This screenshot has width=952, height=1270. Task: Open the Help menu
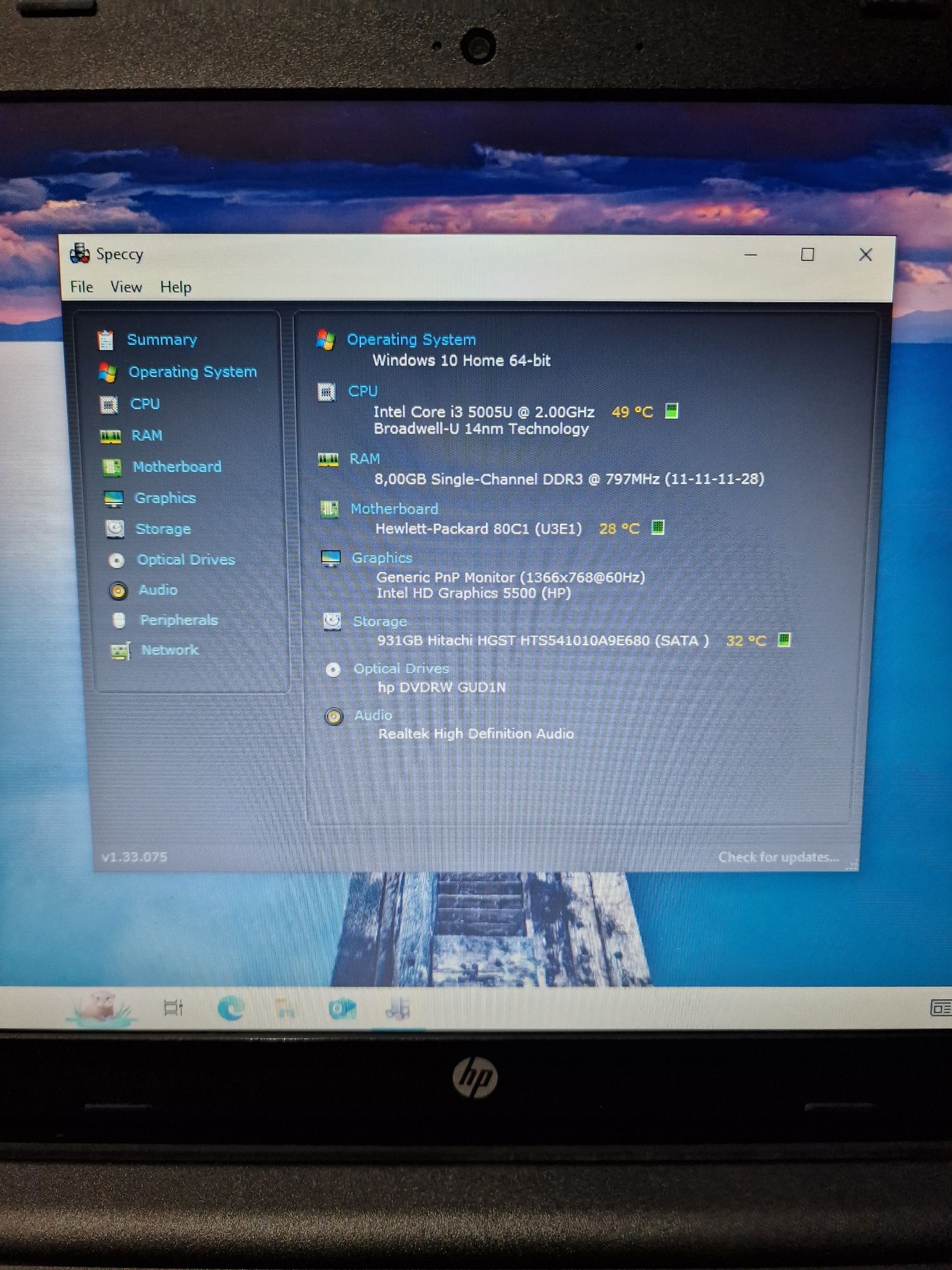[x=176, y=287]
